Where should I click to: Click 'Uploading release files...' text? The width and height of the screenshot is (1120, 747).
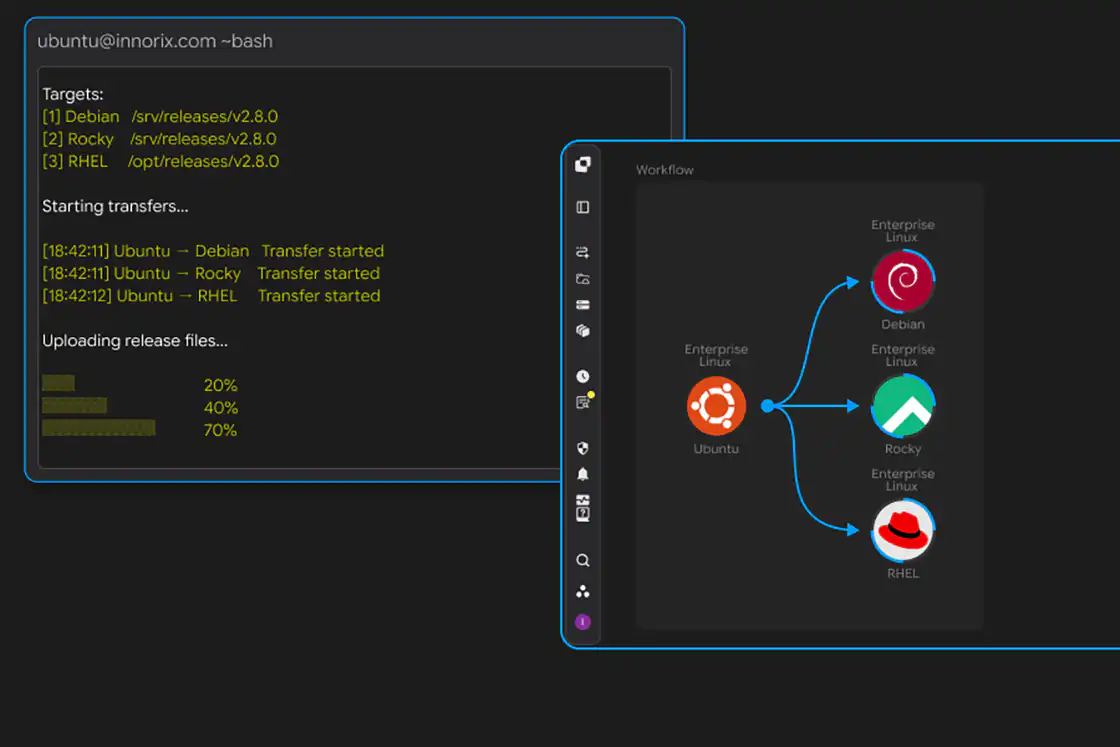click(135, 341)
